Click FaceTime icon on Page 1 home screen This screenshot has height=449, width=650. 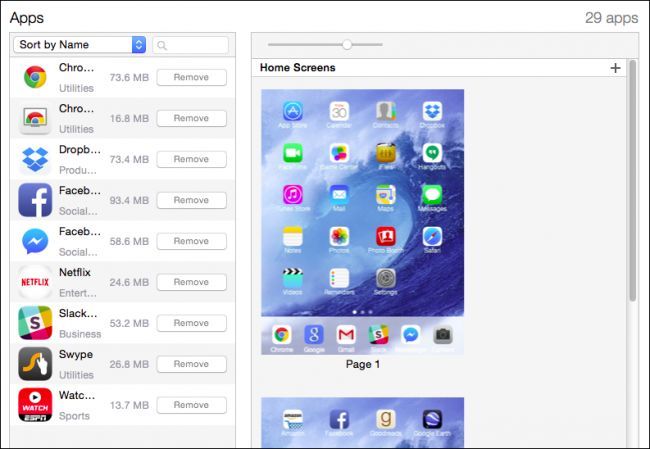(293, 153)
